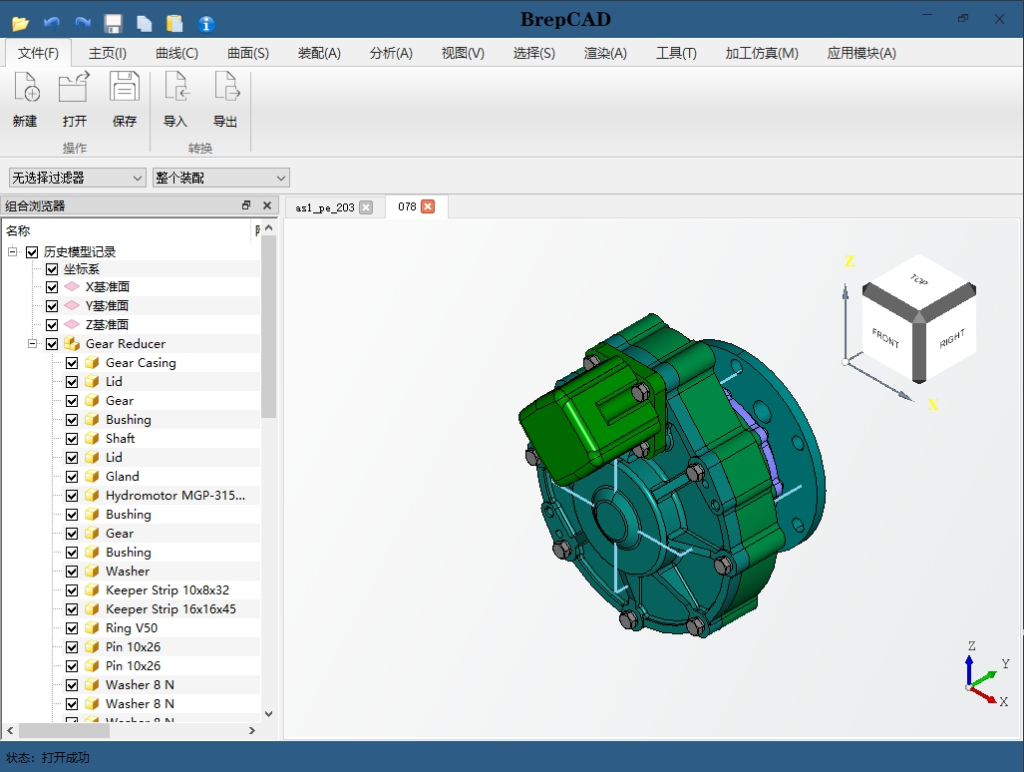The width and height of the screenshot is (1024, 772).
Task: Open the 渲染(A) ribbon tab
Action: point(605,53)
